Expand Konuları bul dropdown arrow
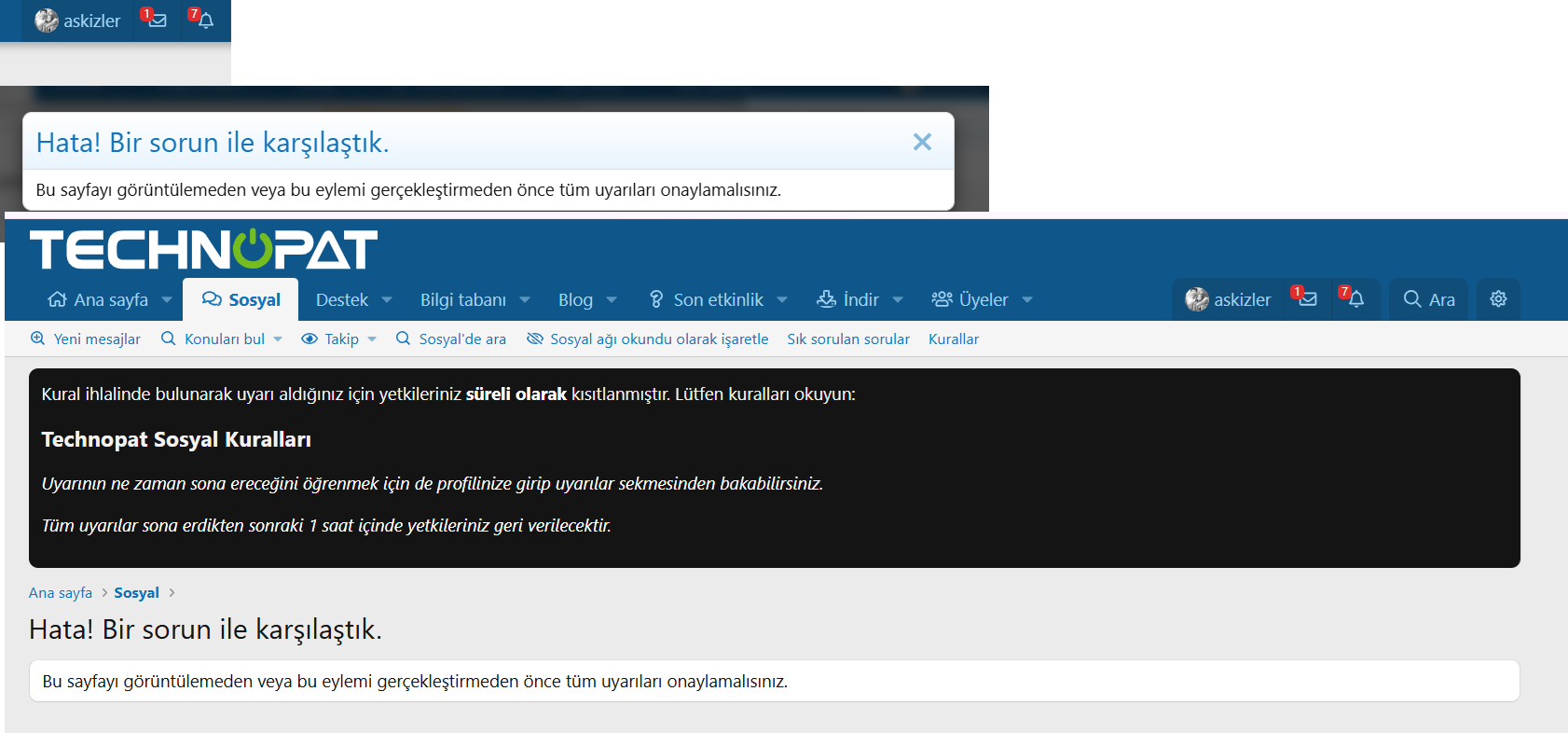1568x733 pixels. [x=278, y=339]
